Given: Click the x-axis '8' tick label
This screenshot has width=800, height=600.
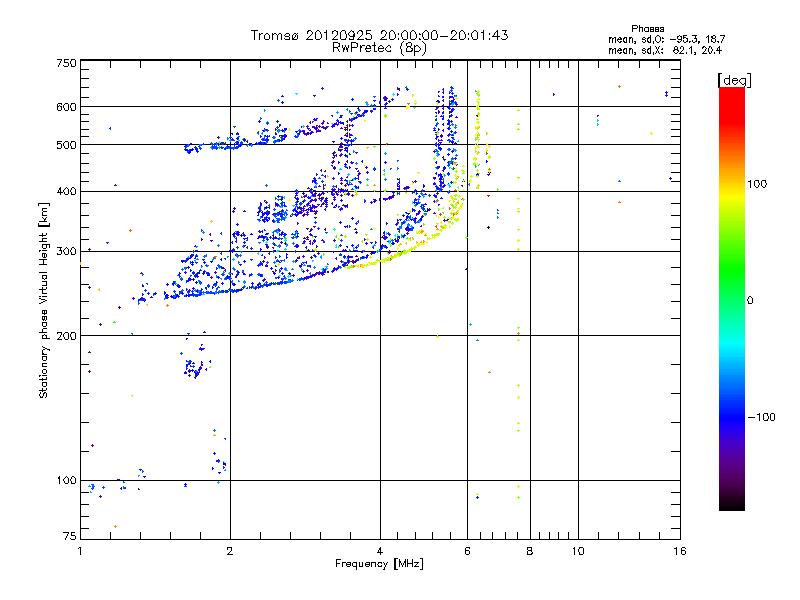Looking at the screenshot, I should (x=530, y=551).
